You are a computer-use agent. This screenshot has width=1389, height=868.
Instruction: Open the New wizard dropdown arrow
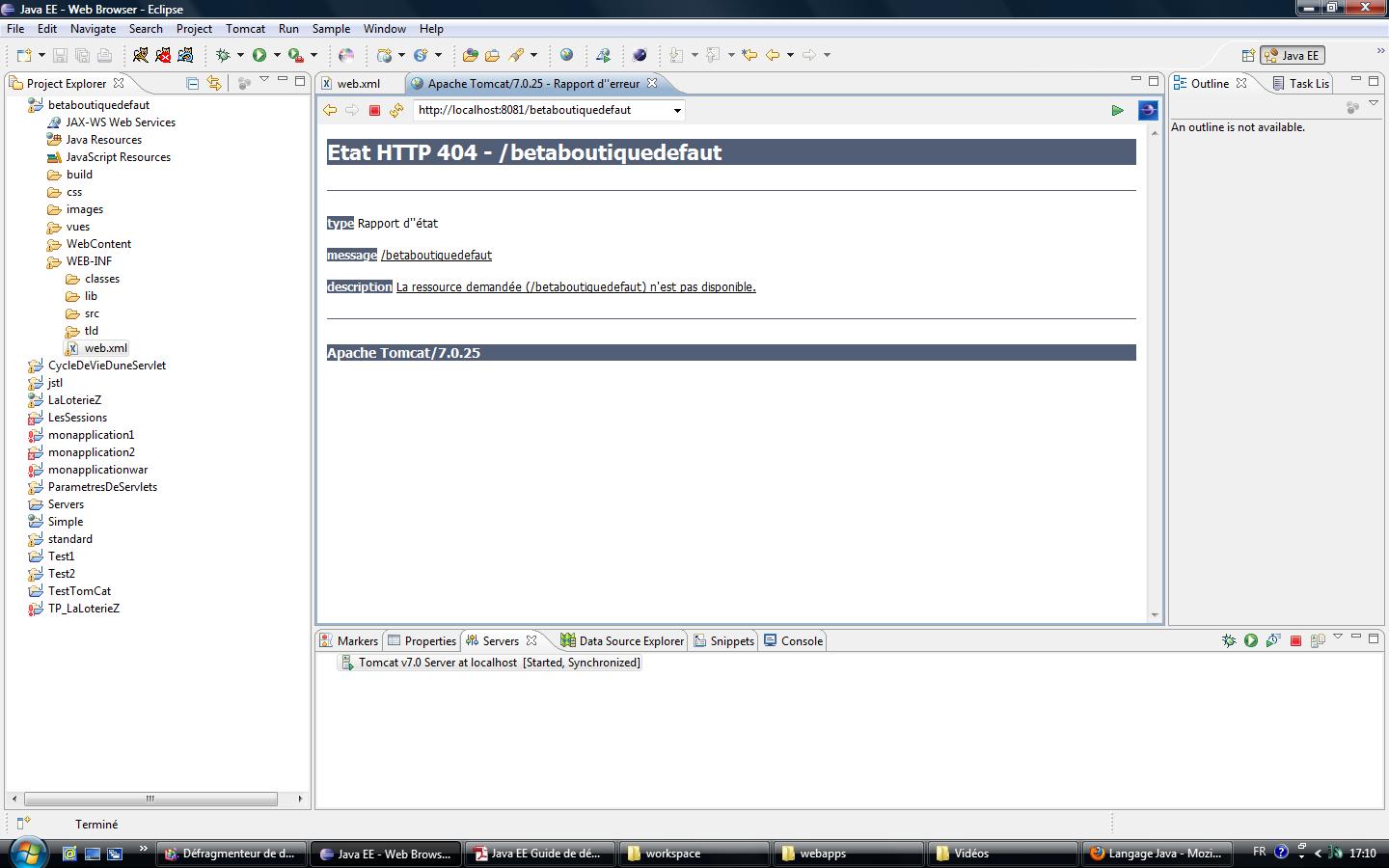(41, 55)
